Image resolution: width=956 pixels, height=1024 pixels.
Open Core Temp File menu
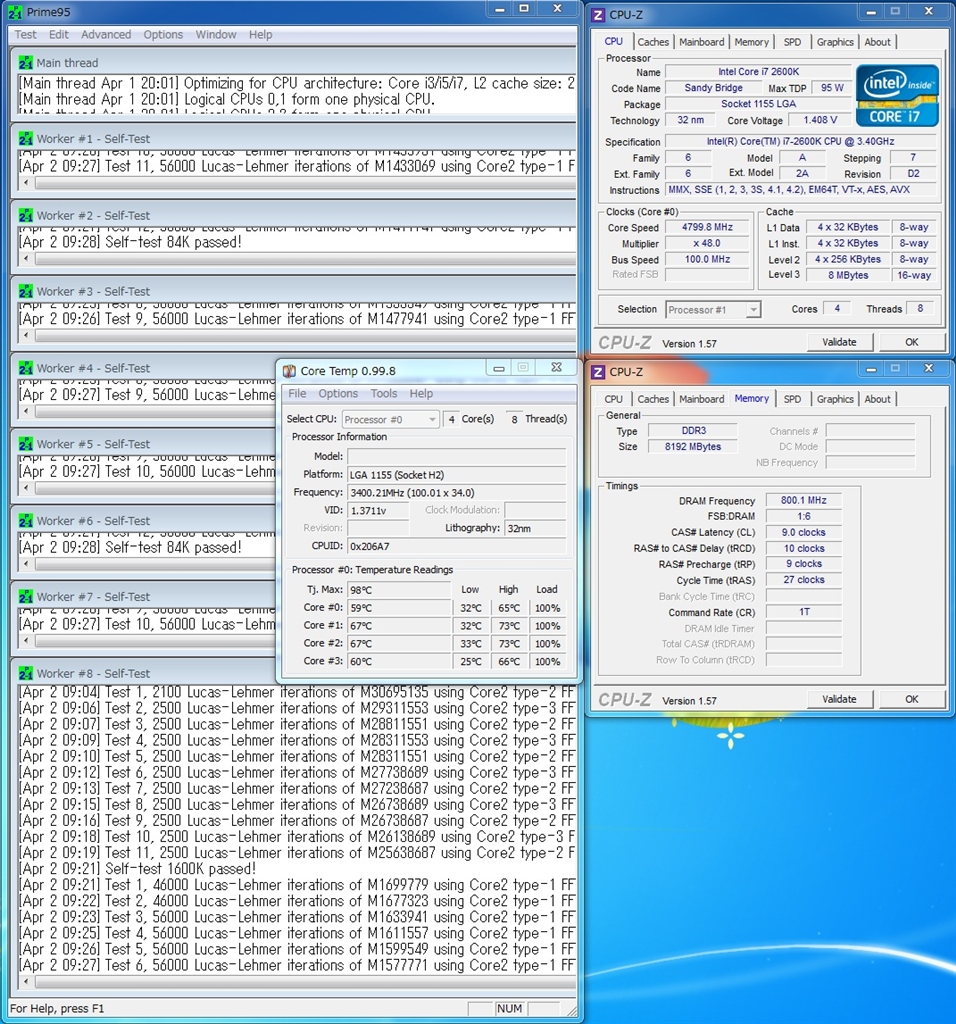(297, 394)
